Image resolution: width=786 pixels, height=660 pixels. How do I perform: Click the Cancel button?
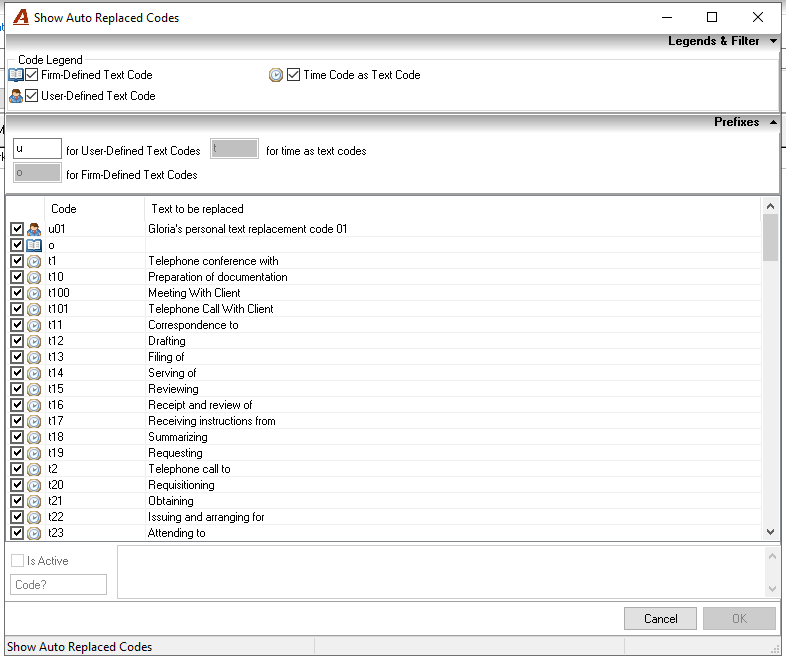click(660, 619)
